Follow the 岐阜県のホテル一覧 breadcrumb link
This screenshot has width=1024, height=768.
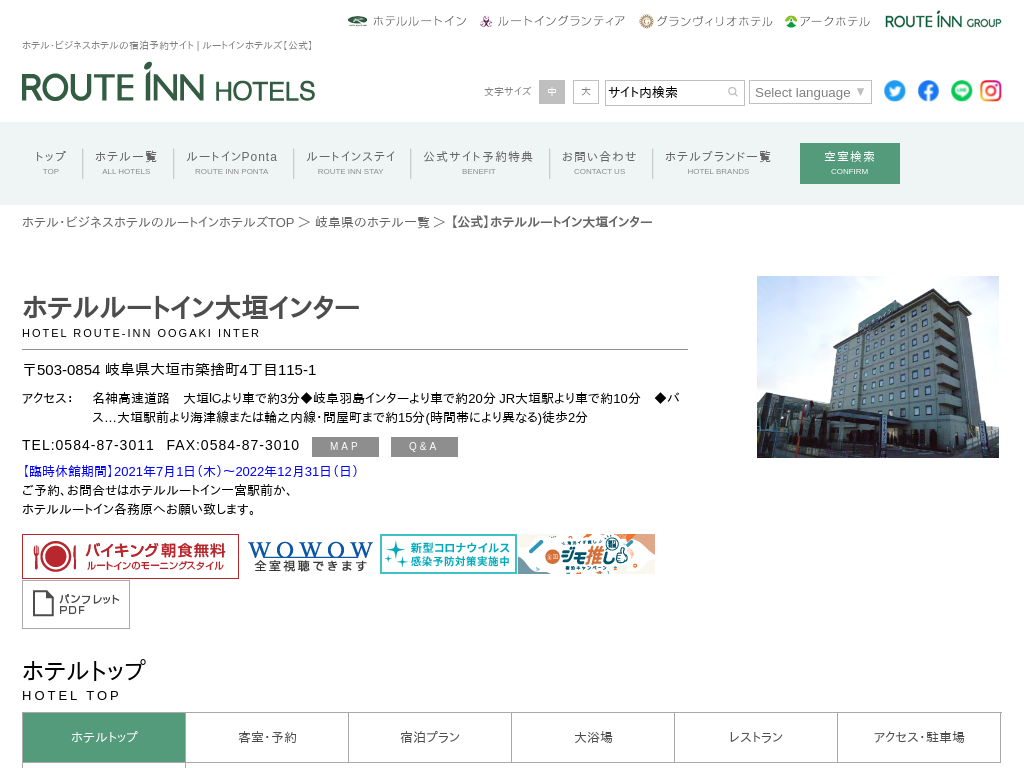tap(372, 223)
